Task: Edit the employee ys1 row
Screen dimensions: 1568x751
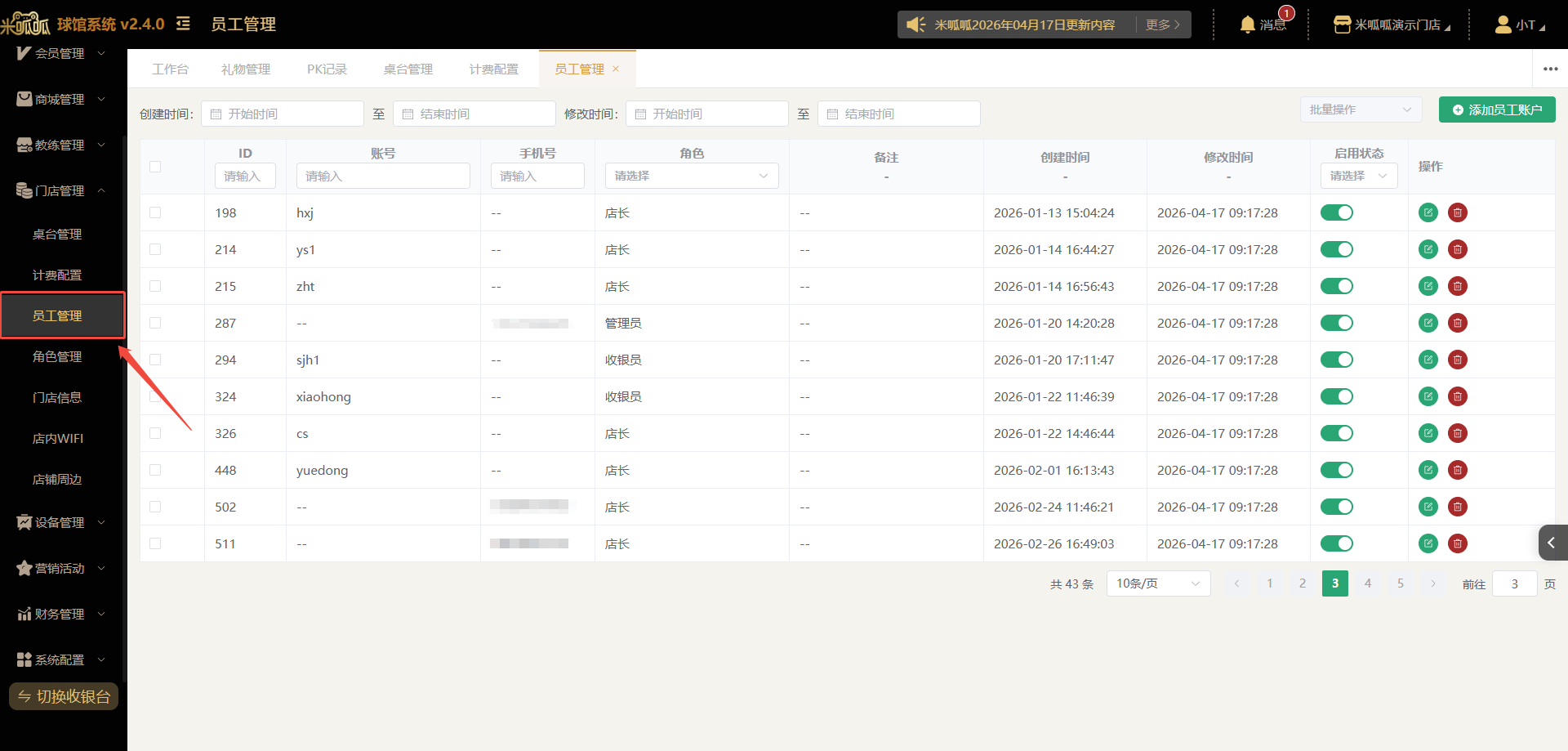Action: click(1428, 249)
